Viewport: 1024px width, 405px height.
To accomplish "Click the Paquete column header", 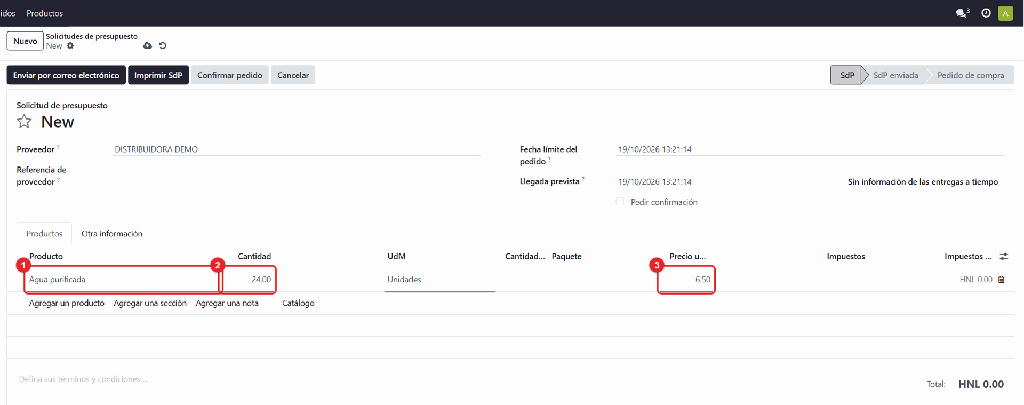I will pyautogui.click(x=567, y=256).
